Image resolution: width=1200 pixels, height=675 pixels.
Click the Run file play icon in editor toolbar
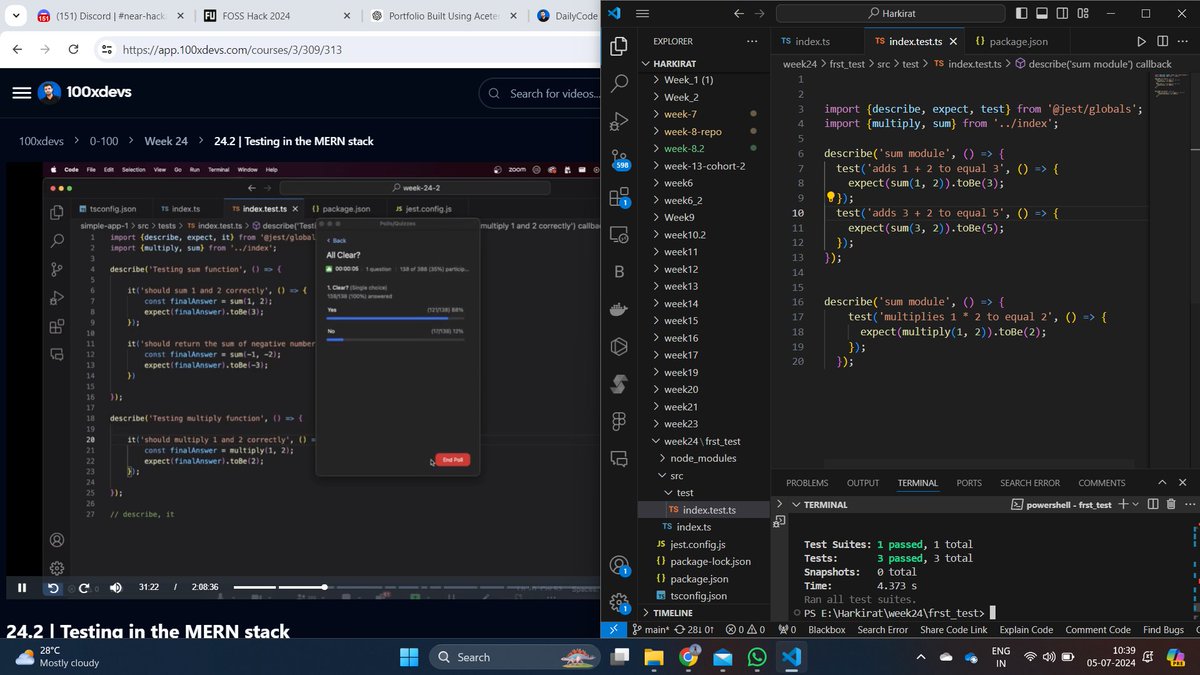pos(1142,41)
